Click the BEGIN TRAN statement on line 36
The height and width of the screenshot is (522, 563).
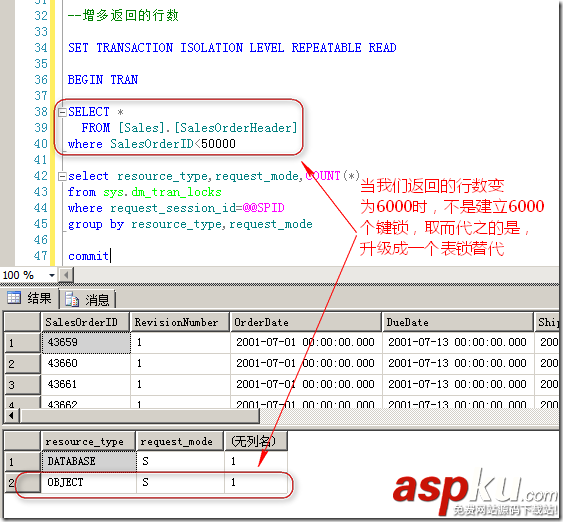103,80
